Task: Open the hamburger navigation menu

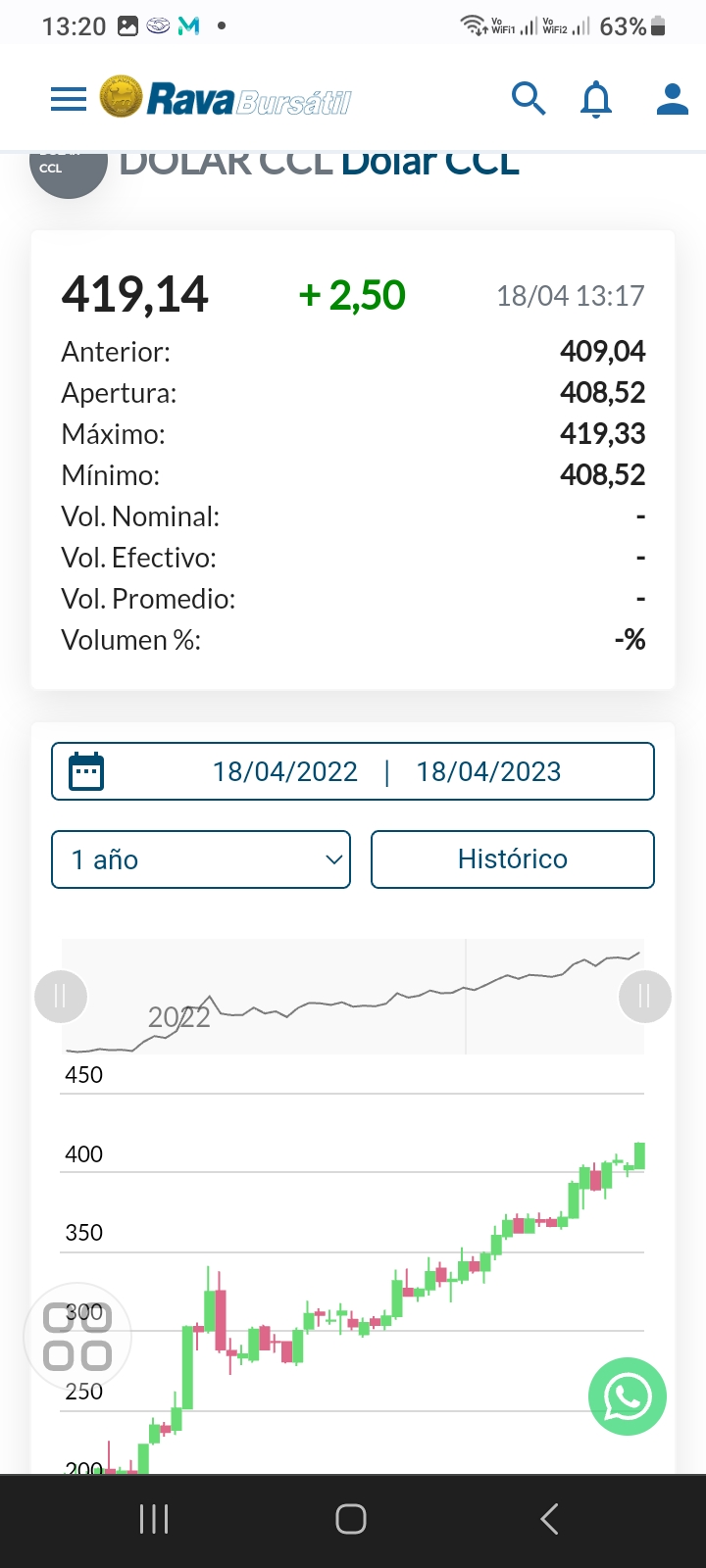Action: click(x=69, y=99)
